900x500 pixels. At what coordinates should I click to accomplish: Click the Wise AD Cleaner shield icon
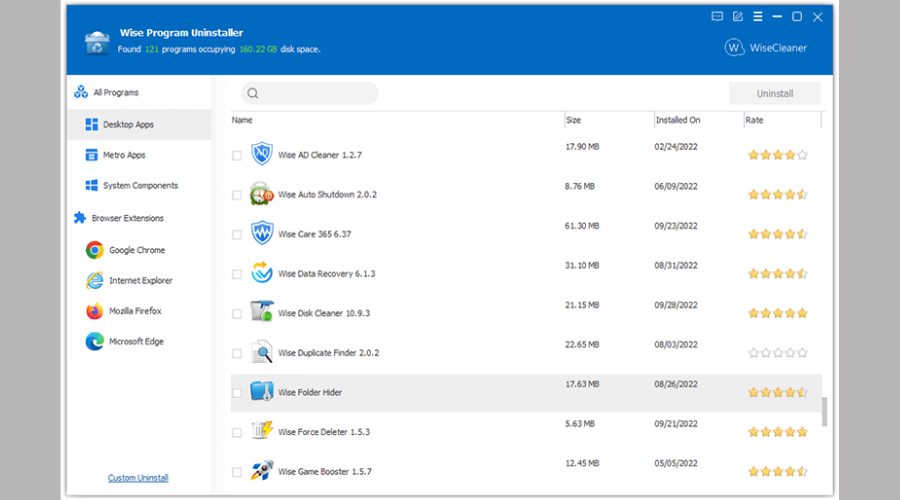click(262, 154)
